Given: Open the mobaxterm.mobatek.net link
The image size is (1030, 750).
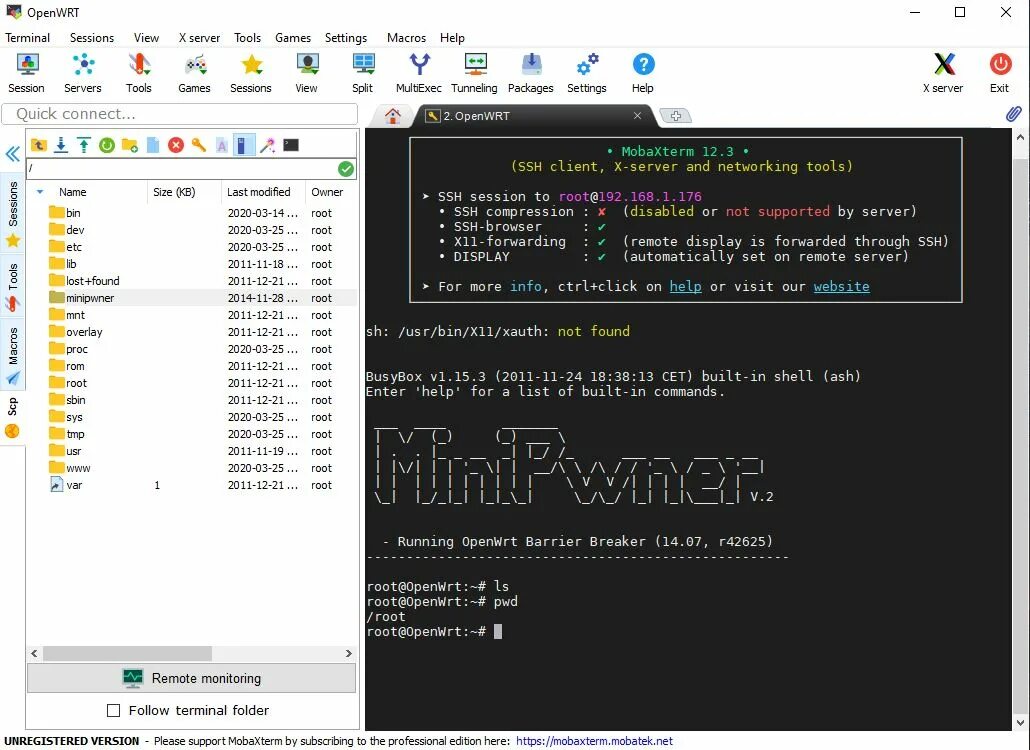Looking at the screenshot, I should 594,741.
